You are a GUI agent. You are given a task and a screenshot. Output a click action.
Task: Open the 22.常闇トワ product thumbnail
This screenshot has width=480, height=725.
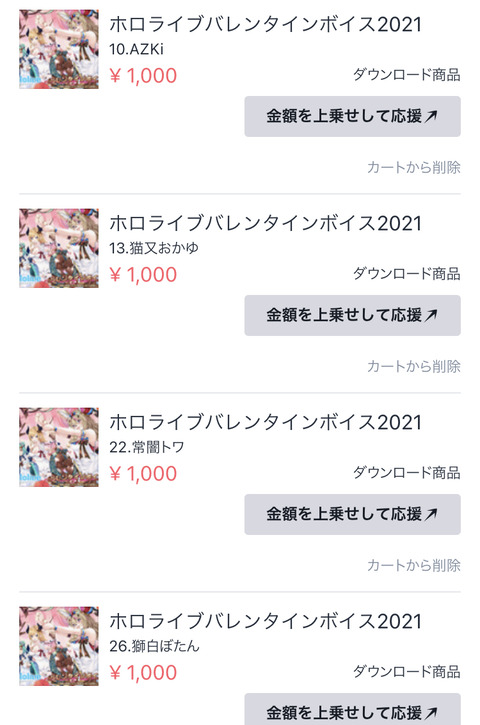click(59, 447)
